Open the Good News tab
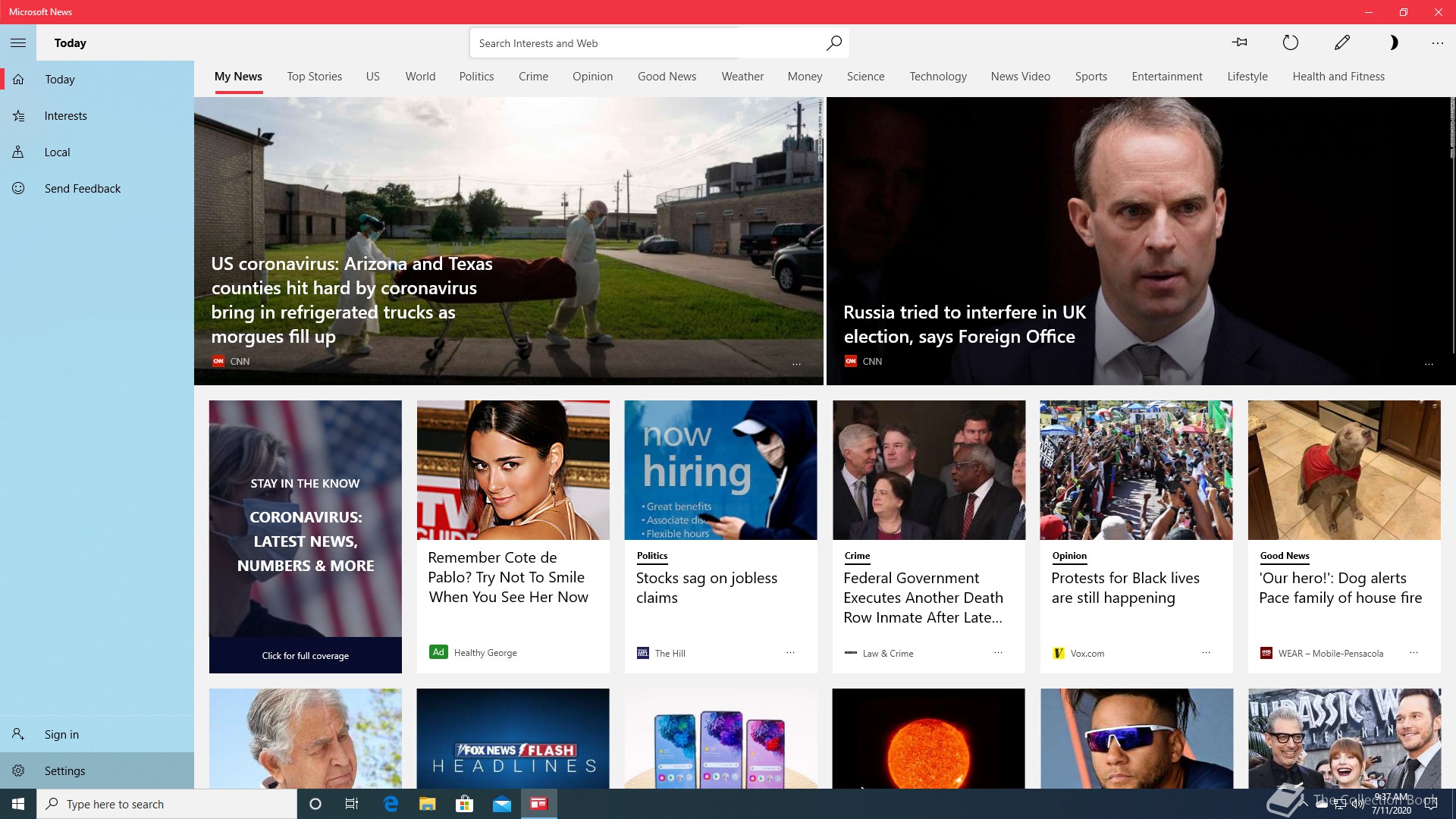The image size is (1456, 819). pos(667,77)
